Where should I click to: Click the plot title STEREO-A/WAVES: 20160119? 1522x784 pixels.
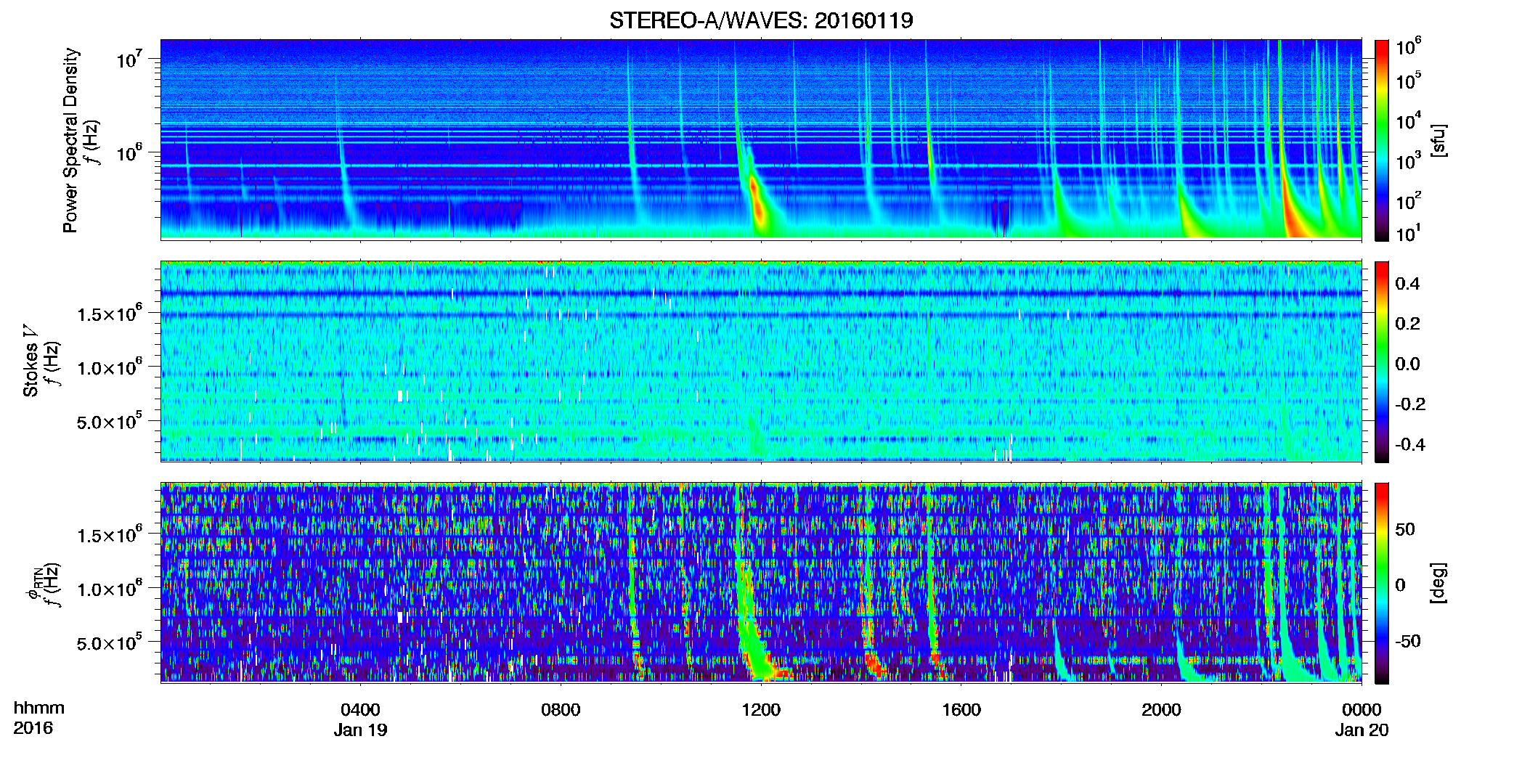pyautogui.click(x=761, y=20)
